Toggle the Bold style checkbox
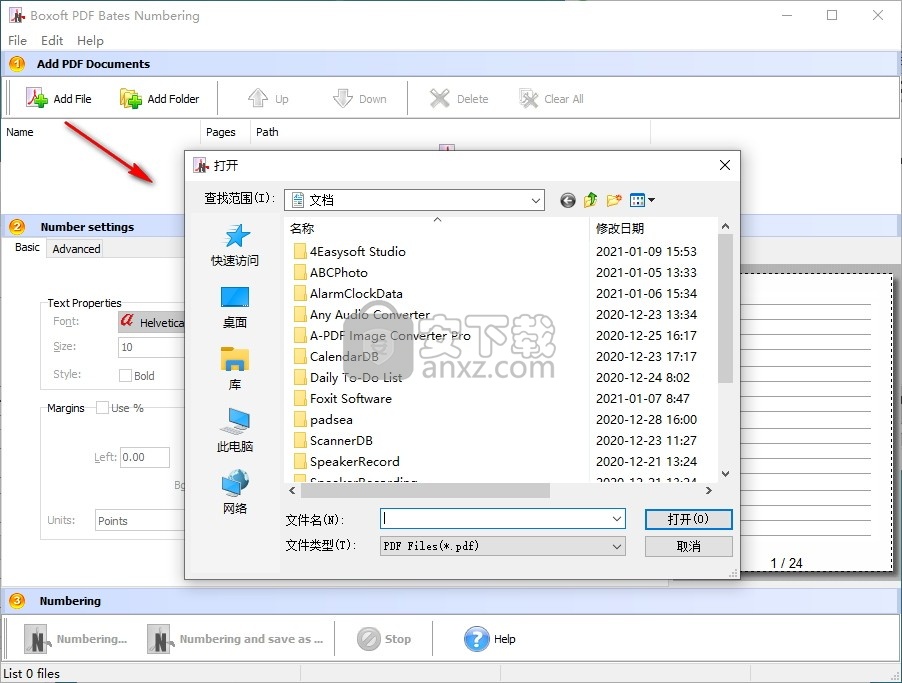This screenshot has width=902, height=683. click(125, 375)
